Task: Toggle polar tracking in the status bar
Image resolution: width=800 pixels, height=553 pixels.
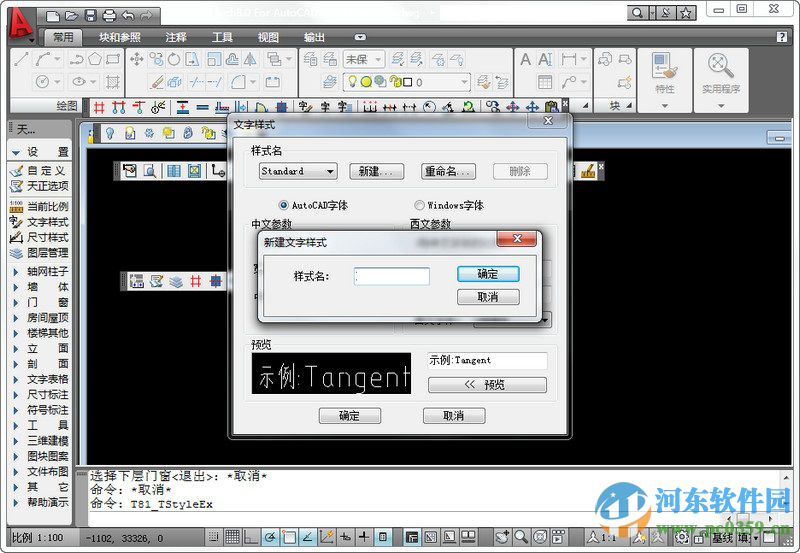Action: point(270,537)
